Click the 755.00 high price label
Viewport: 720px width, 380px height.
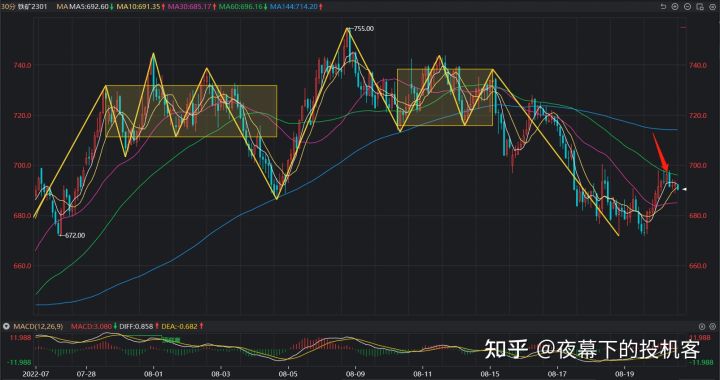coord(363,28)
